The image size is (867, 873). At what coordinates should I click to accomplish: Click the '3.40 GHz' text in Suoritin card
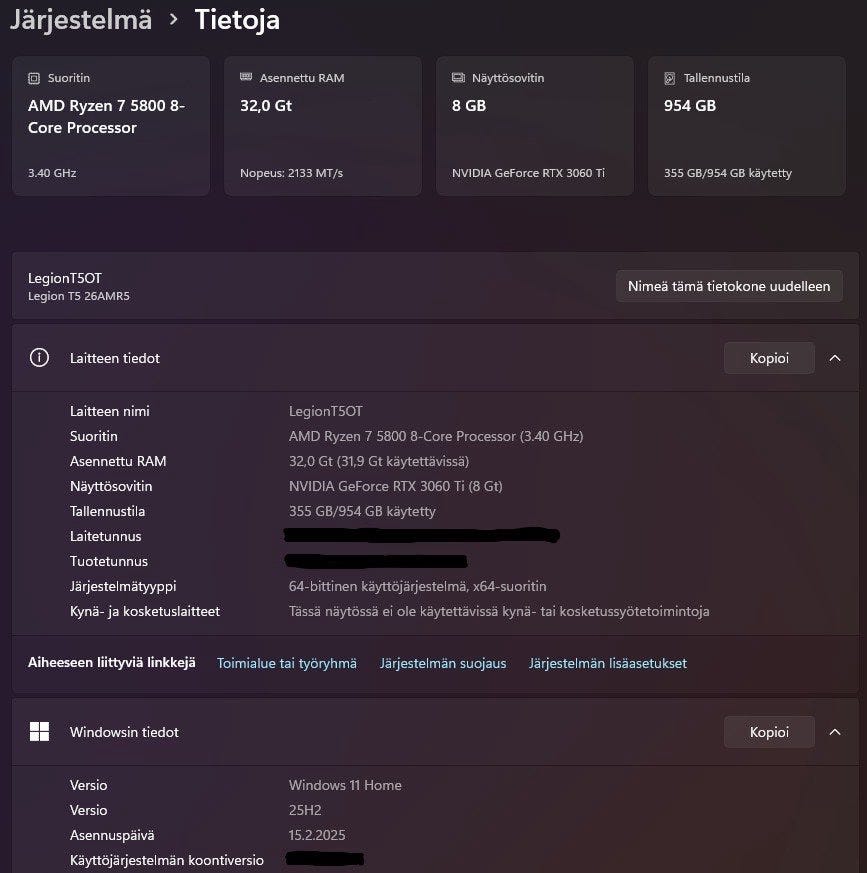tap(52, 173)
